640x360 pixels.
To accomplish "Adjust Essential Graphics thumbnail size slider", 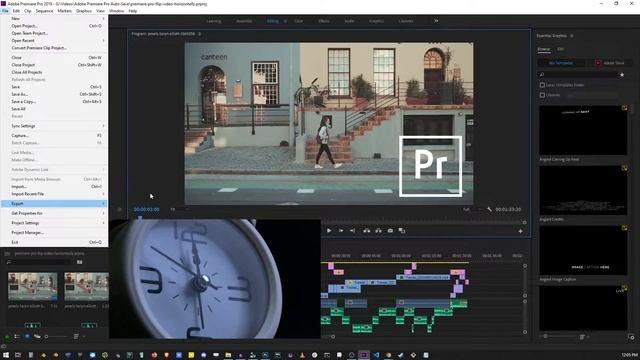I will click(557, 336).
